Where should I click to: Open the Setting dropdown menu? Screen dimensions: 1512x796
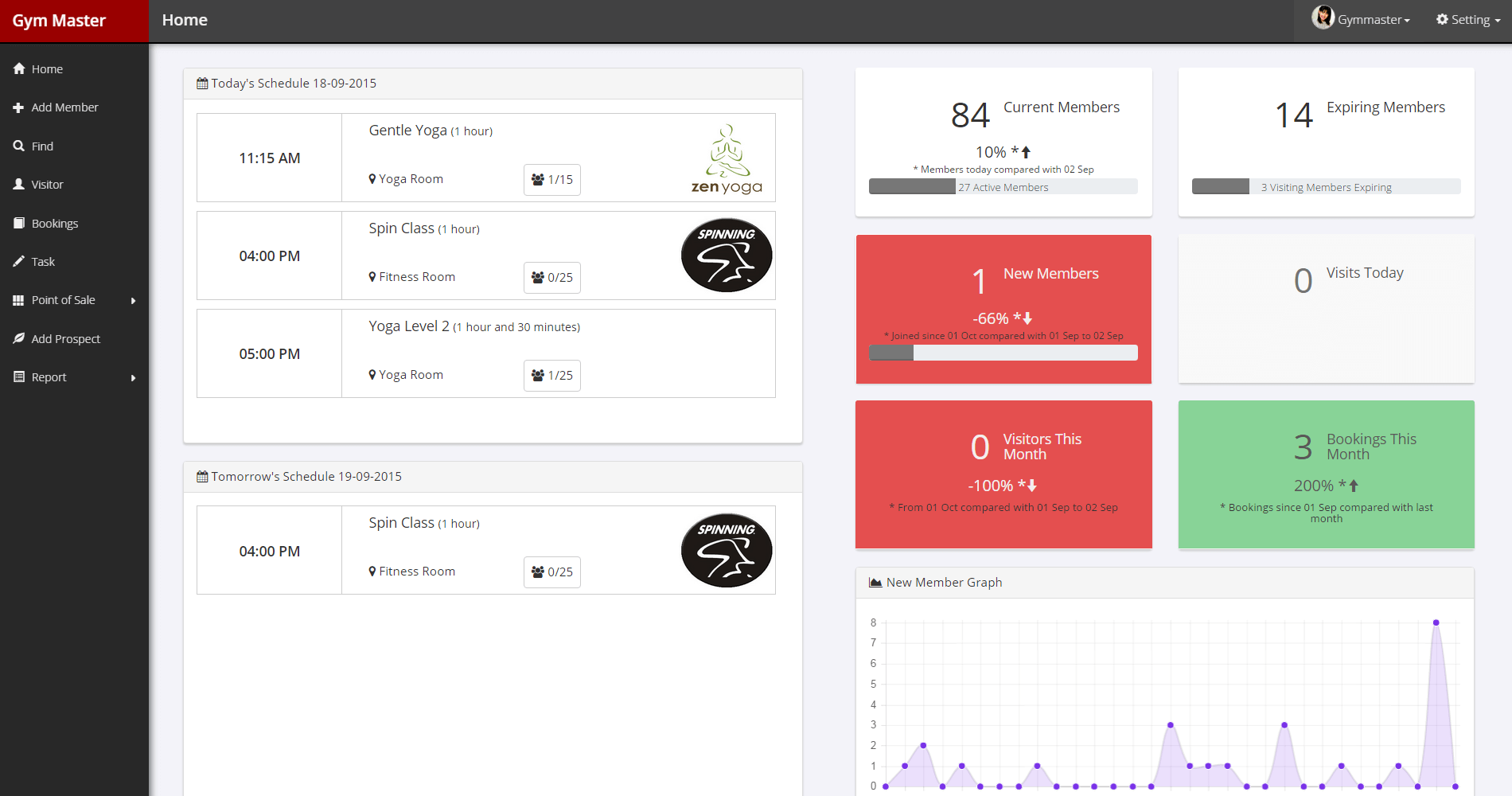click(x=1467, y=20)
